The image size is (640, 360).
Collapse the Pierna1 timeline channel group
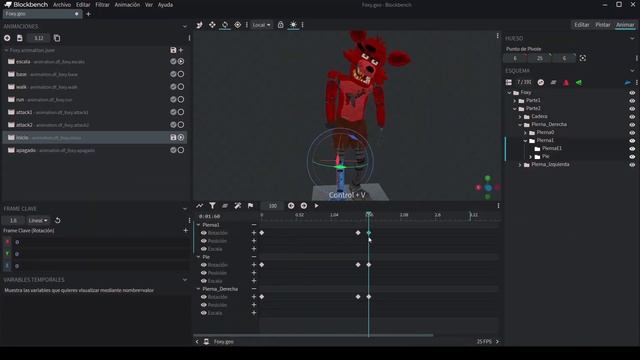pyautogui.click(x=198, y=225)
